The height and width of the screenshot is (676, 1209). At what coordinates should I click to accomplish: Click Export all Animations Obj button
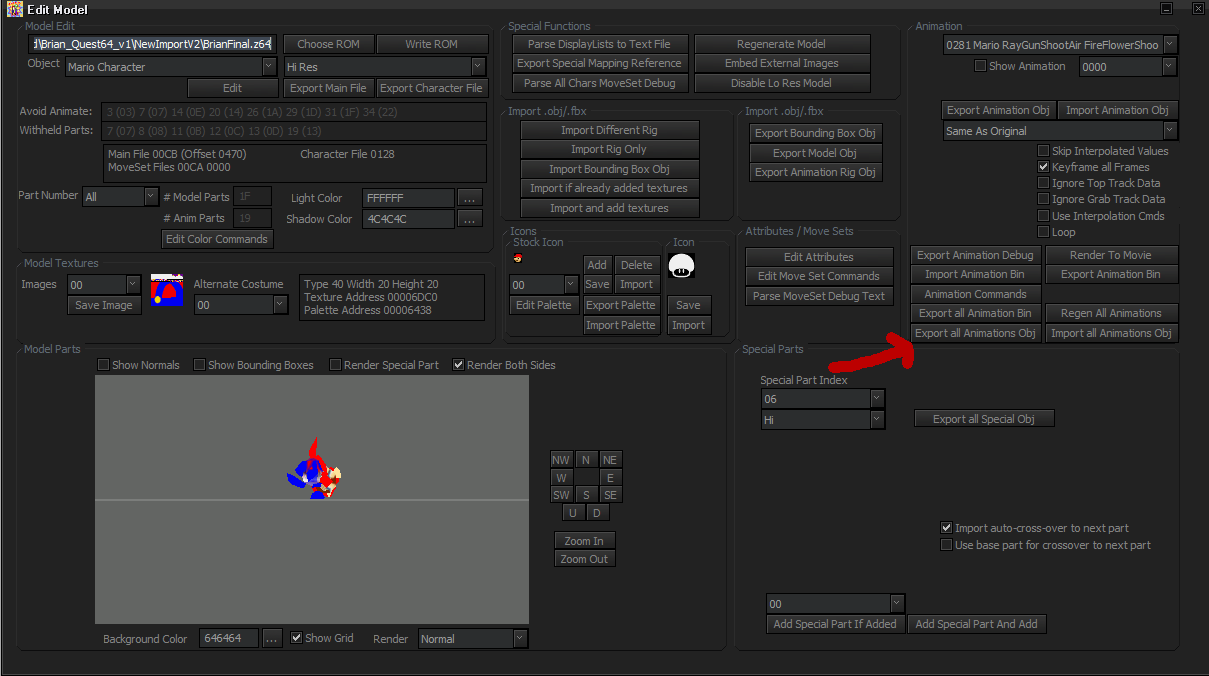click(x=976, y=333)
